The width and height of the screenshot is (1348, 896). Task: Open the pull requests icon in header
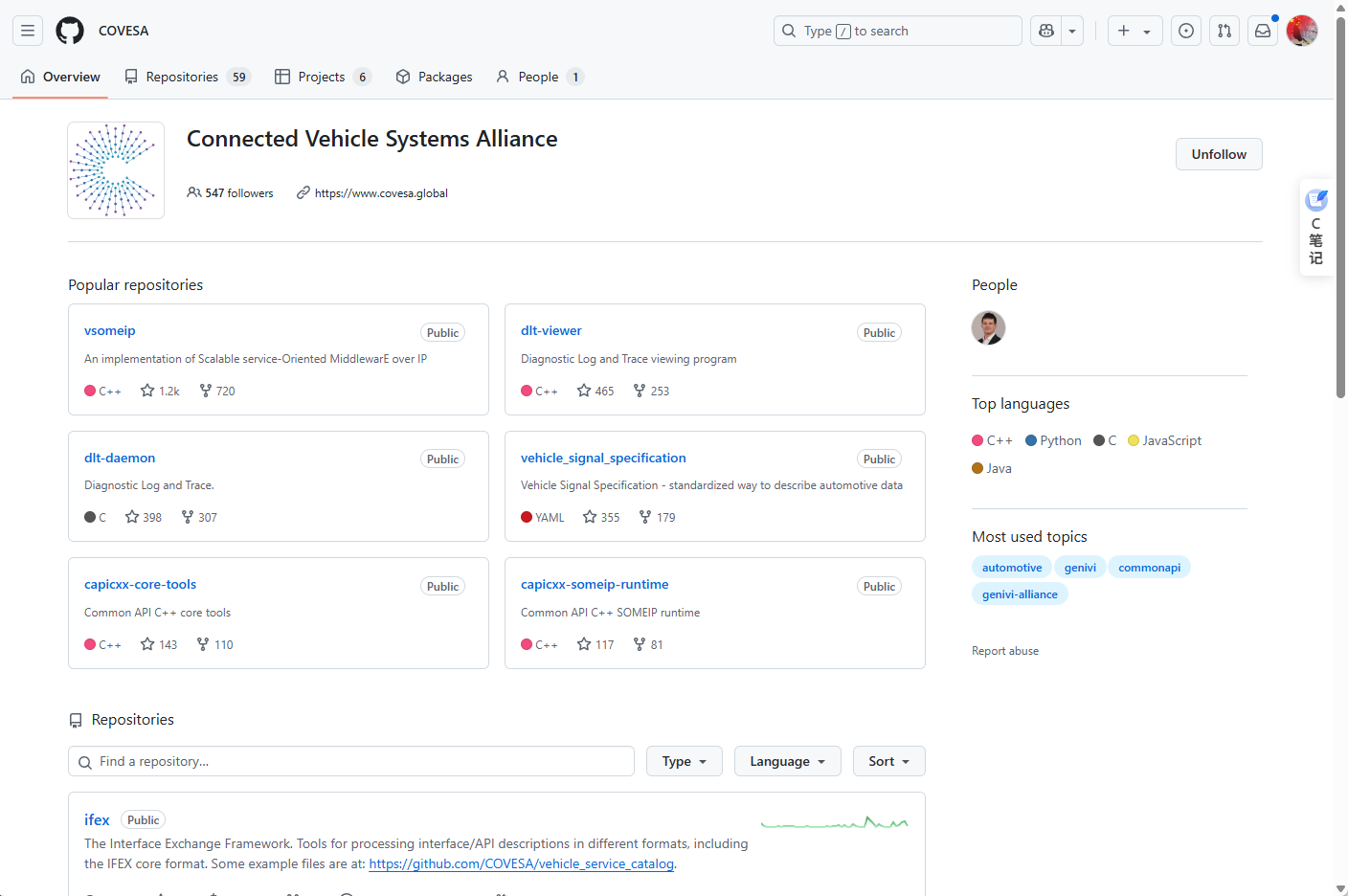coord(1224,31)
